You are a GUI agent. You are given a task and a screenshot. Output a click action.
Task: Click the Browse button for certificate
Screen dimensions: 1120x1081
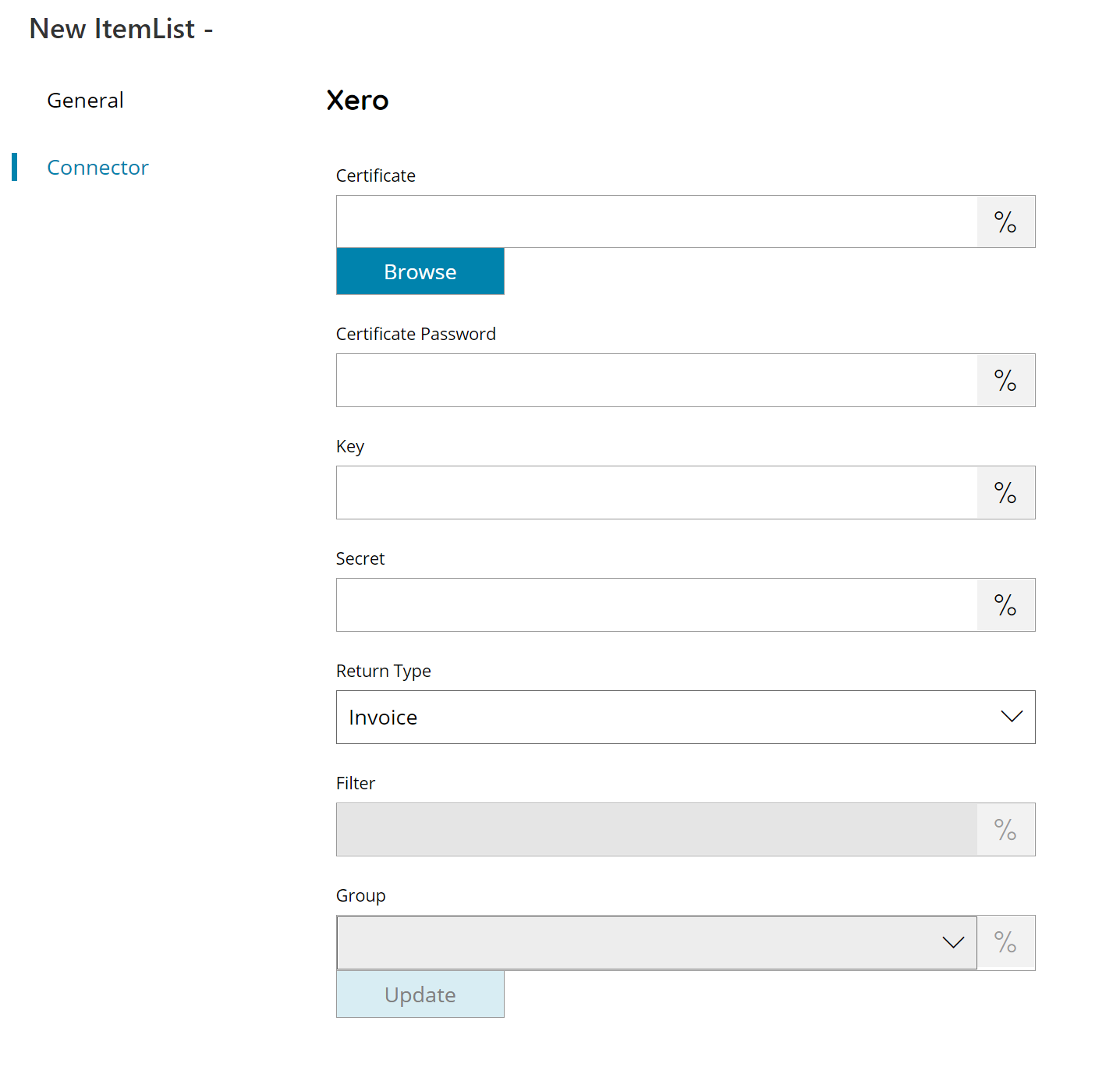click(x=420, y=271)
